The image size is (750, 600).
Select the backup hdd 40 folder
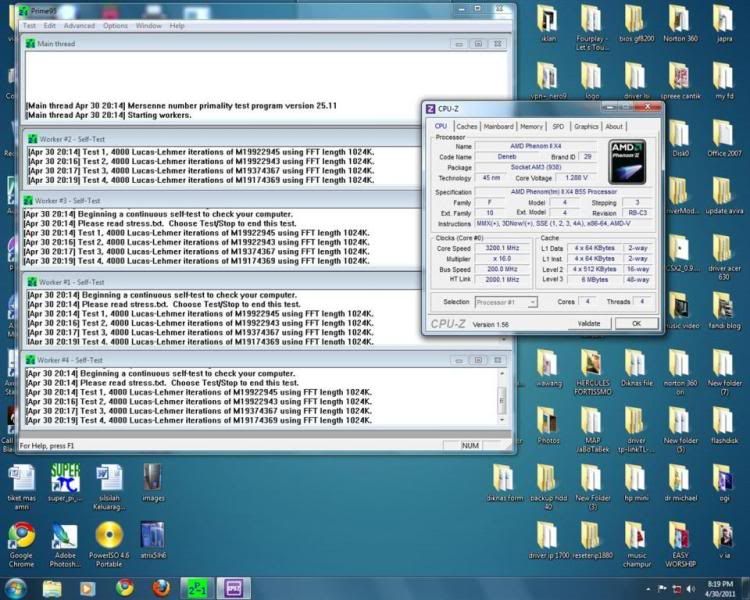point(548,487)
